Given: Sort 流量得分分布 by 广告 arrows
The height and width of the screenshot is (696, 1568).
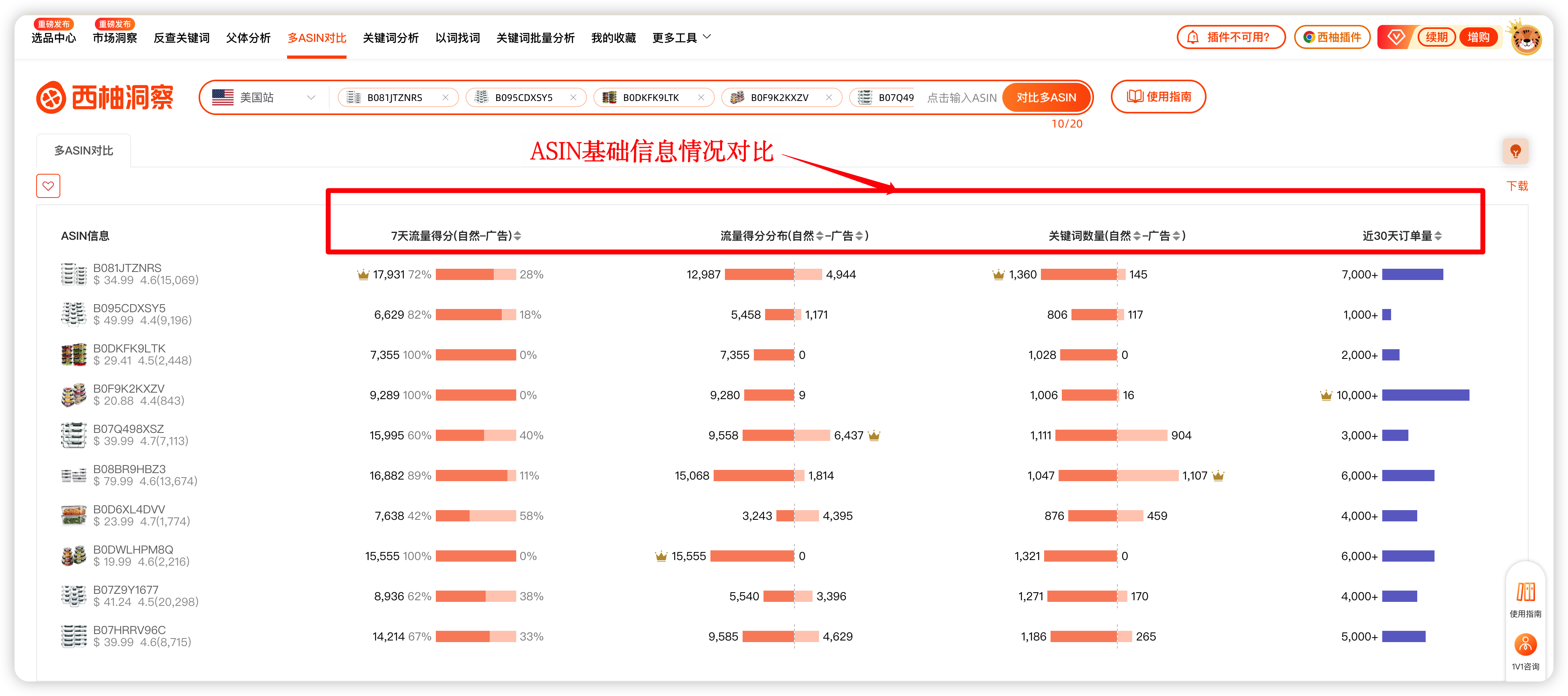Looking at the screenshot, I should [859, 236].
